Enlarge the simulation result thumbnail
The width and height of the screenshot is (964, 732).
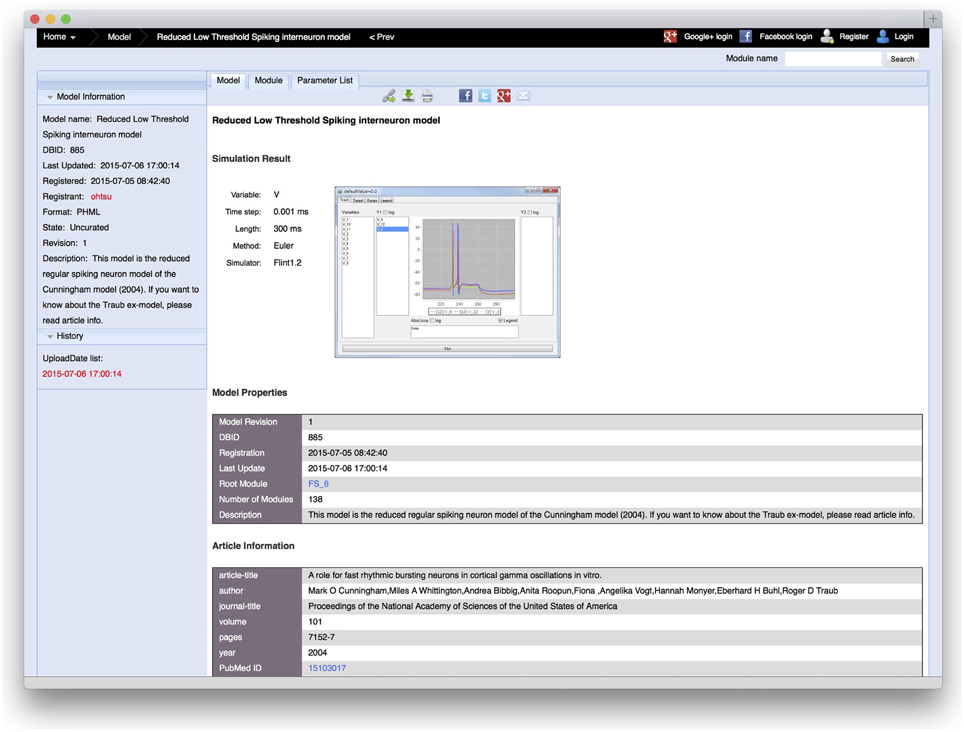tap(448, 272)
